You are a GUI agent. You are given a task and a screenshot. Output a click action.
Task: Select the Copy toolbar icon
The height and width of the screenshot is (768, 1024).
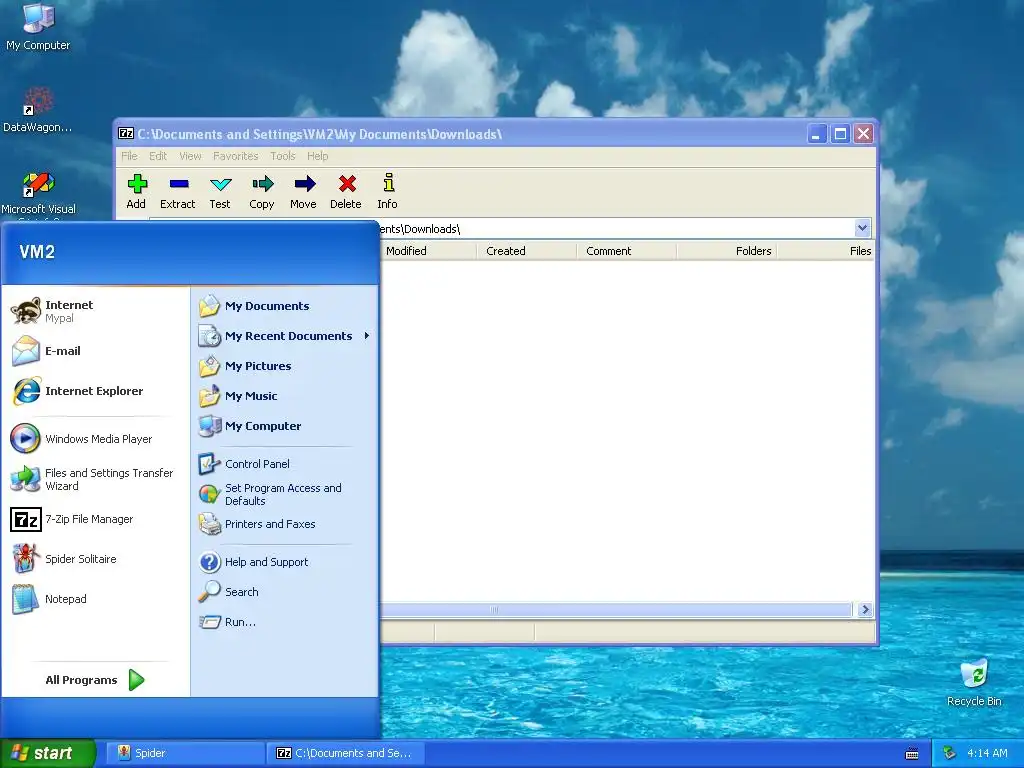262,191
